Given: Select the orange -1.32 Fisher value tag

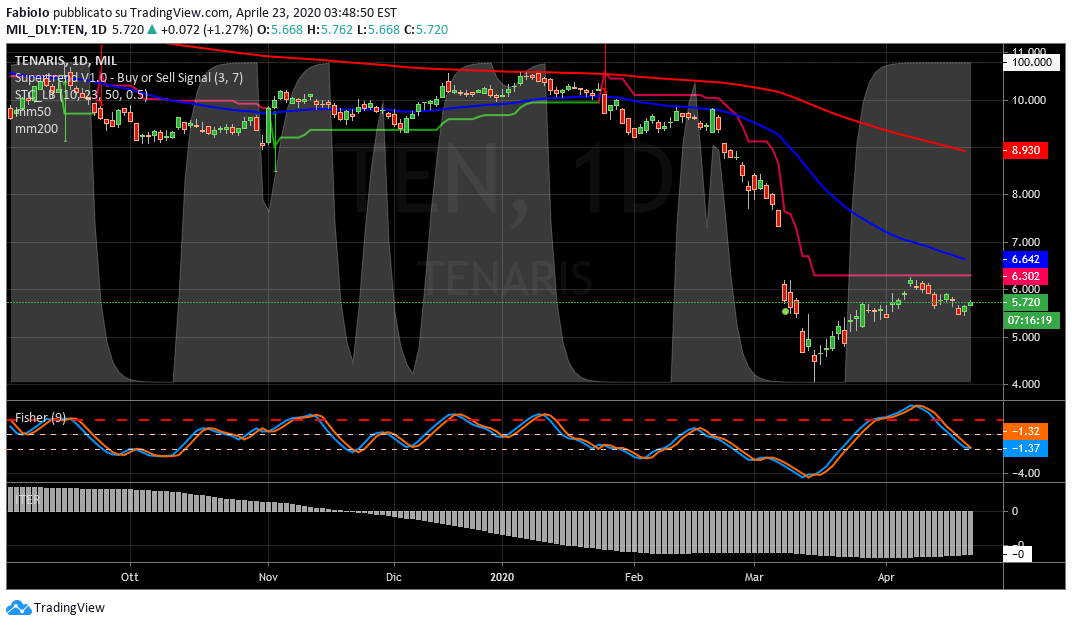Looking at the screenshot, I should 1023,431.
